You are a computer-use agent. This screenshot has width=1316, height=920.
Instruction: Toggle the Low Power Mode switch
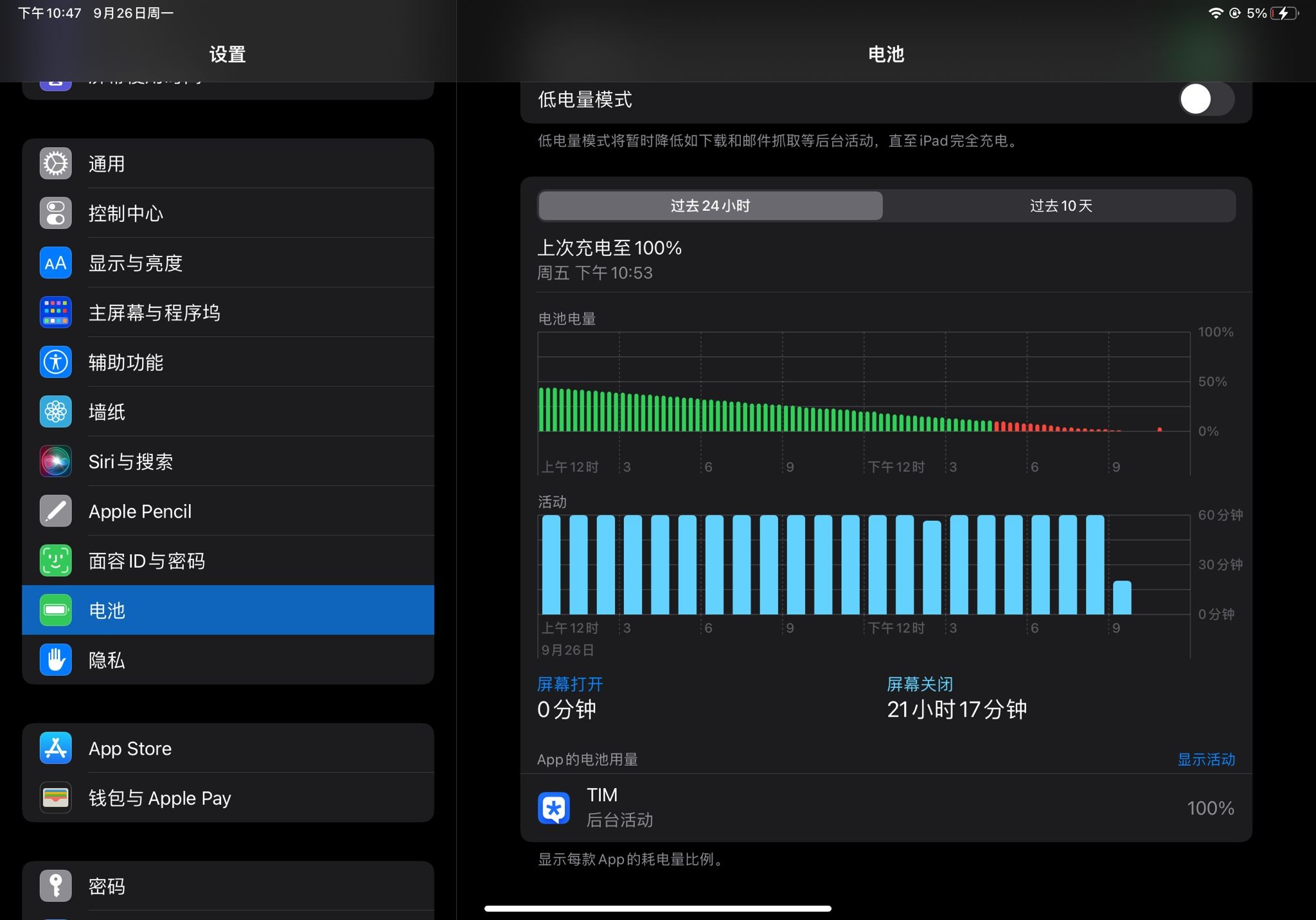1206,100
